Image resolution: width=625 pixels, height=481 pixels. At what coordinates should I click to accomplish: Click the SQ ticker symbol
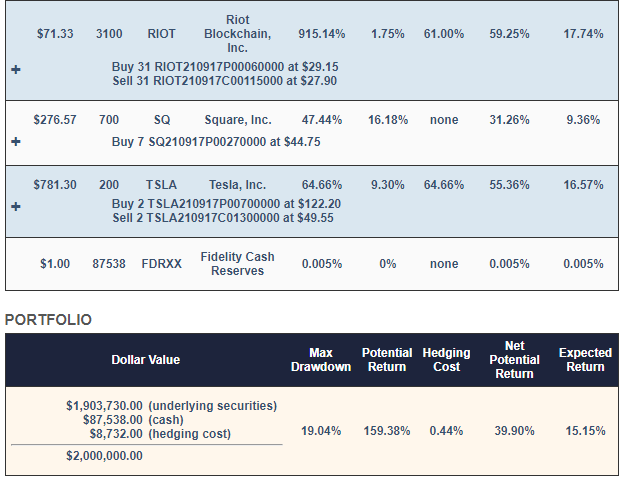pos(162,120)
